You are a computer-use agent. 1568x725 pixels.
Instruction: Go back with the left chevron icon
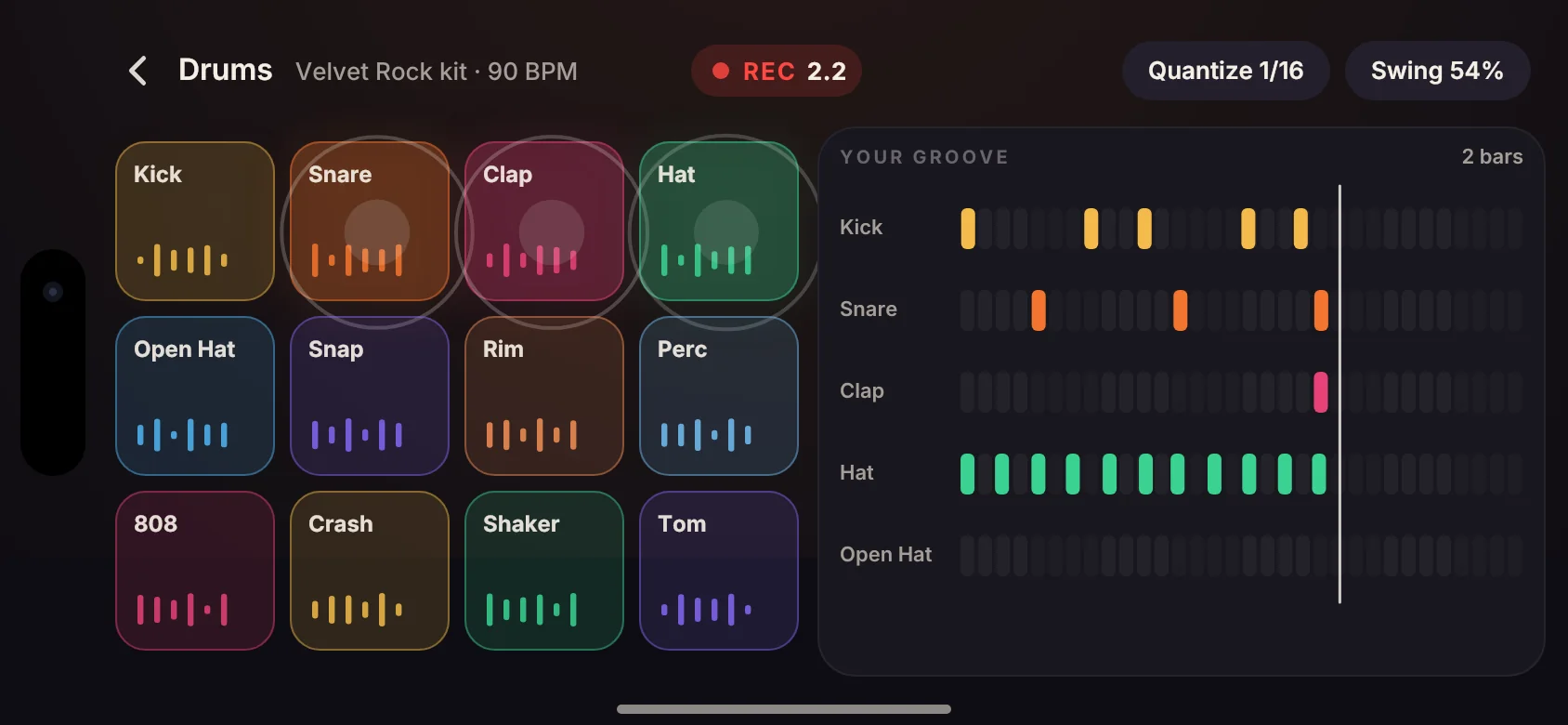tap(137, 71)
